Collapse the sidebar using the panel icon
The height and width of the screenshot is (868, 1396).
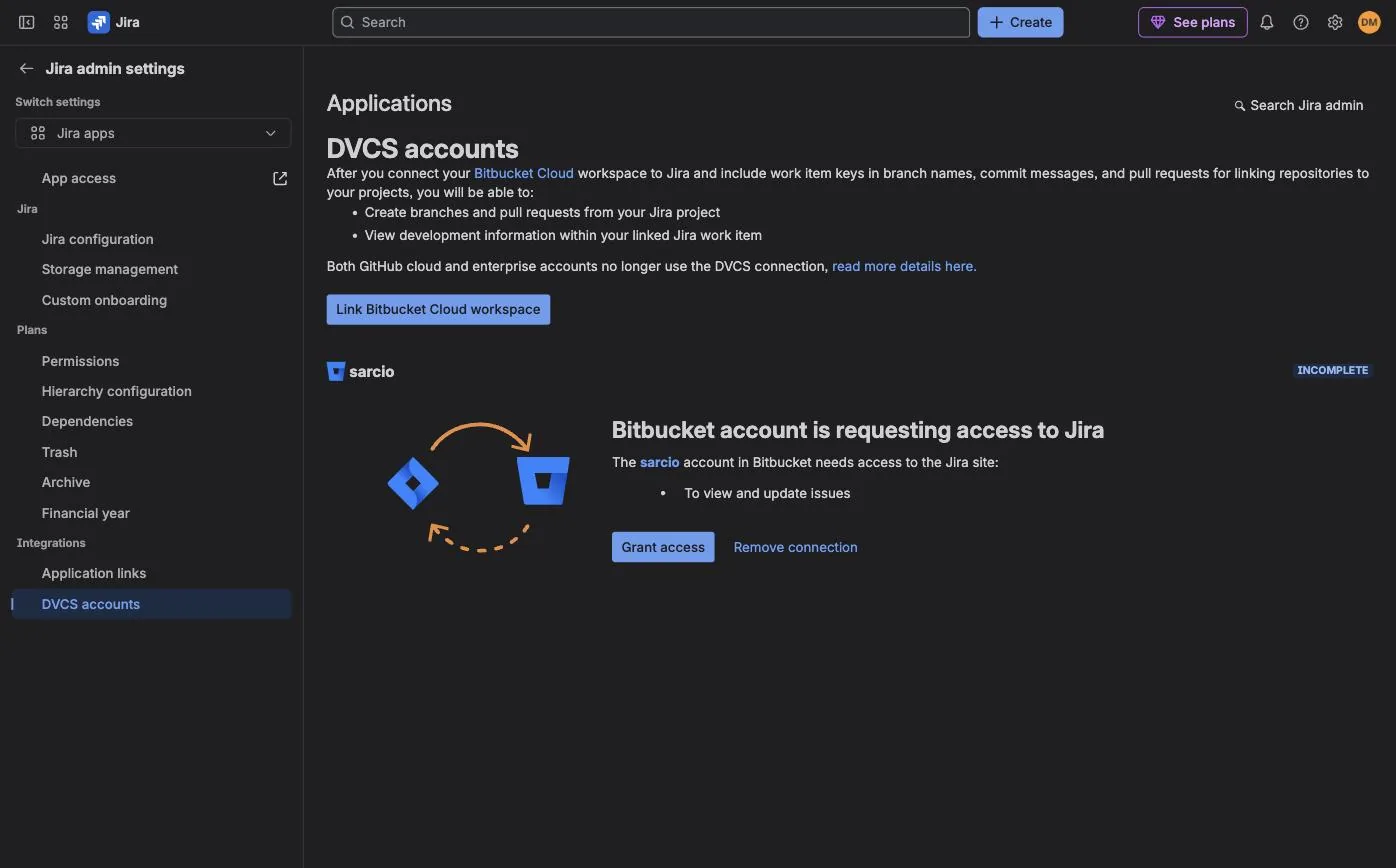[x=27, y=22]
